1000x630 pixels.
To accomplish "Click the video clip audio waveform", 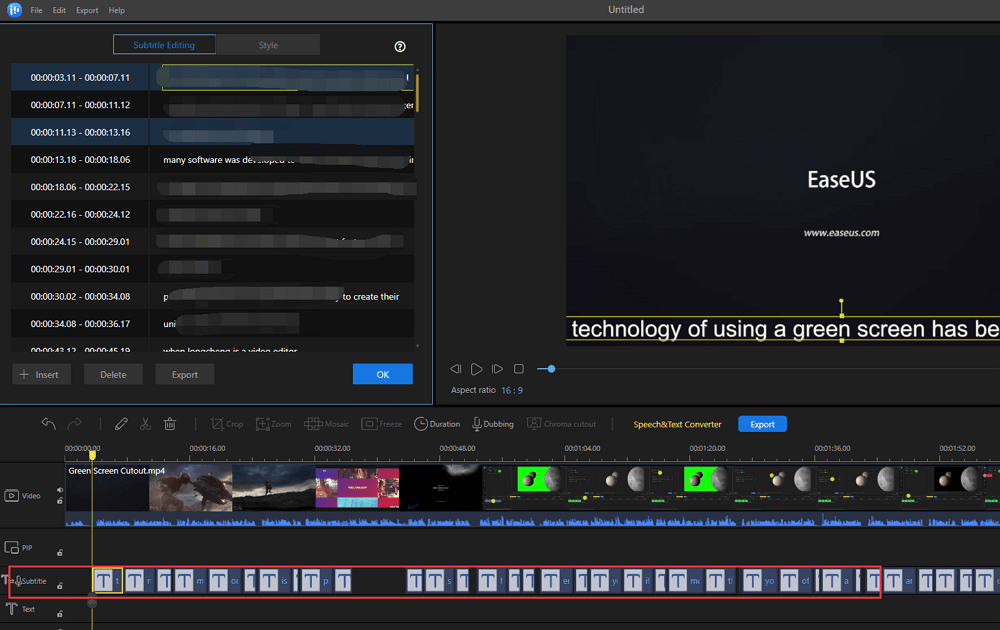I will point(533,520).
